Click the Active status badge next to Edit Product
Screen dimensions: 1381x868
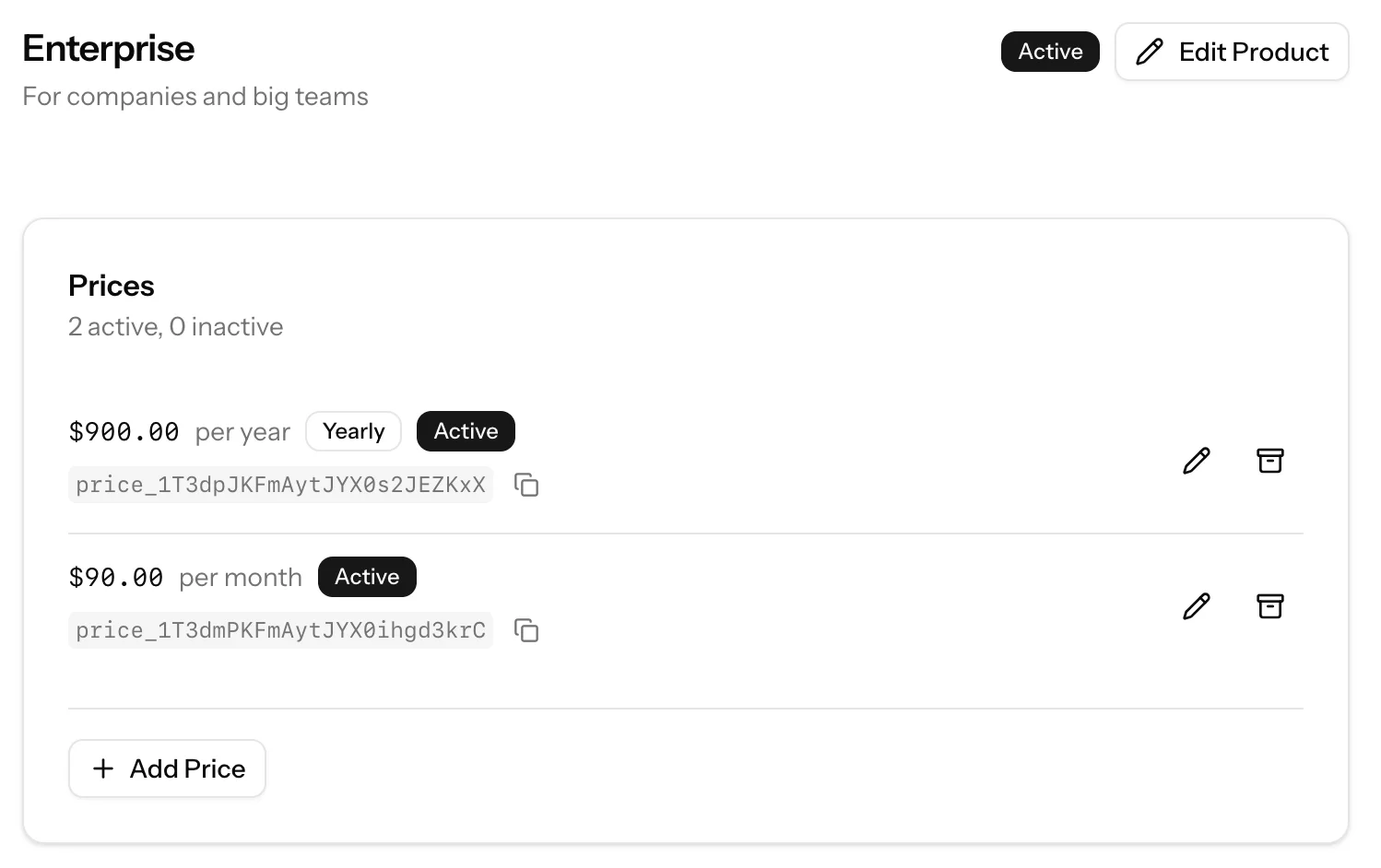1050,52
